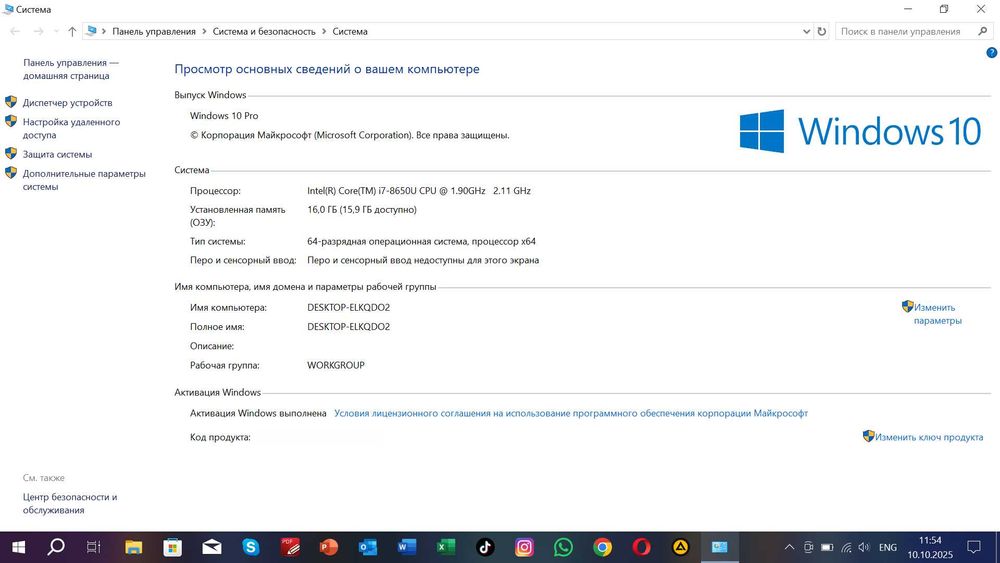Open 'Центр безопасности и обслуживания'

pyautogui.click(x=70, y=503)
